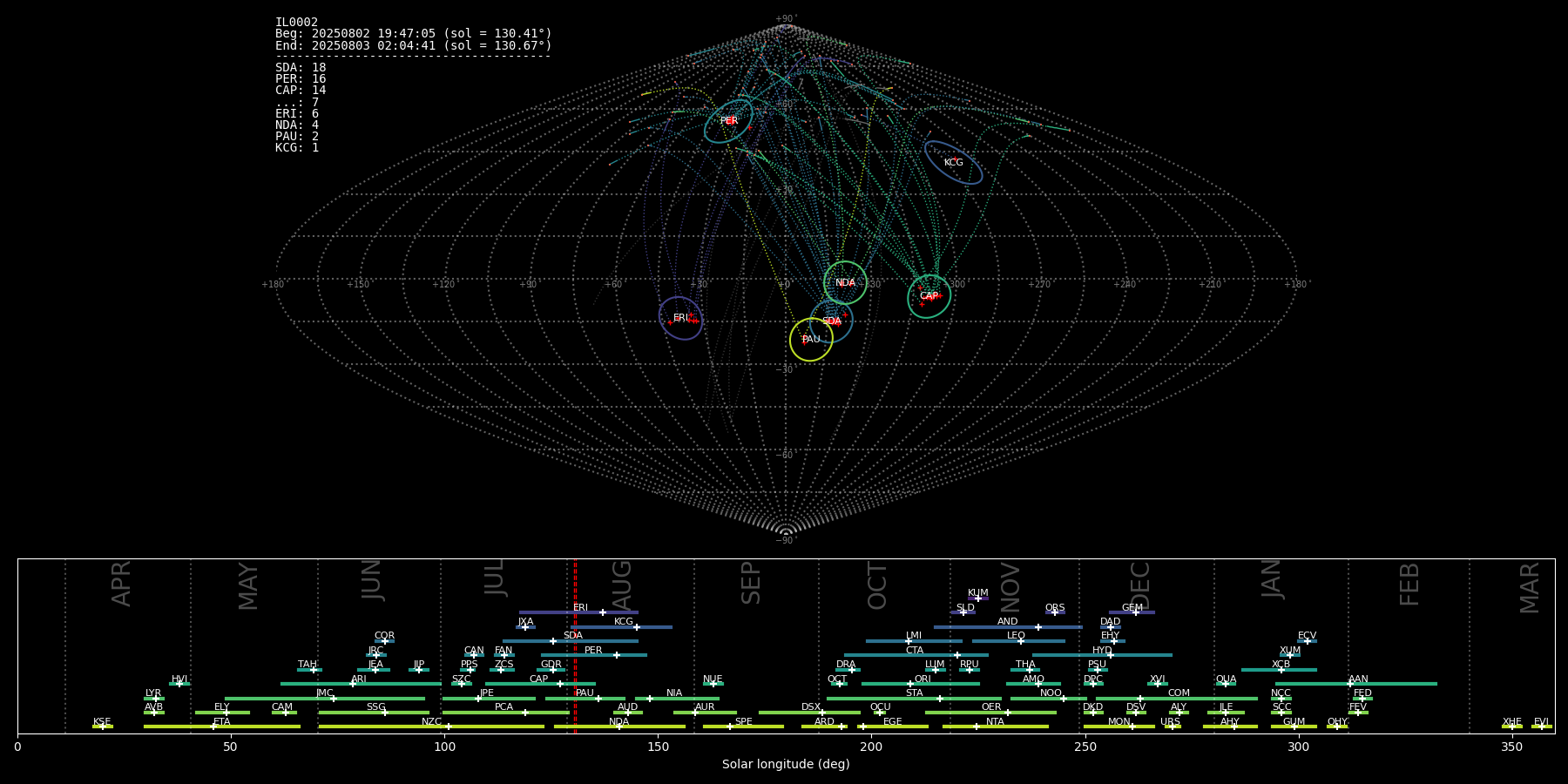Click the JXA shower label in the timeline
Screen dimensions: 1568x784
coord(525,622)
